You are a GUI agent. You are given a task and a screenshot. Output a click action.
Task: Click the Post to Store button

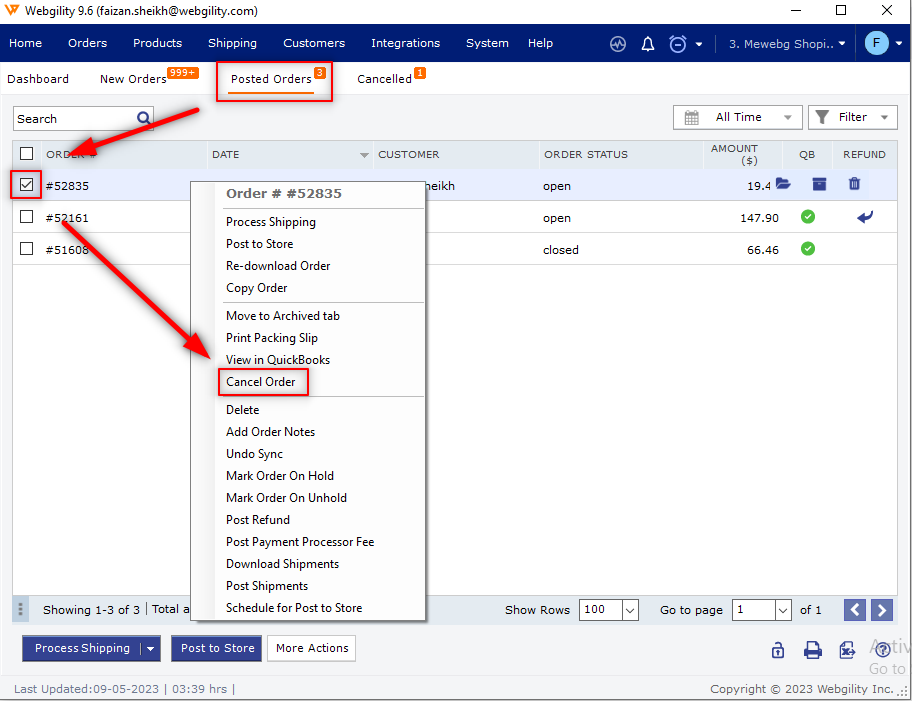pyautogui.click(x=216, y=649)
